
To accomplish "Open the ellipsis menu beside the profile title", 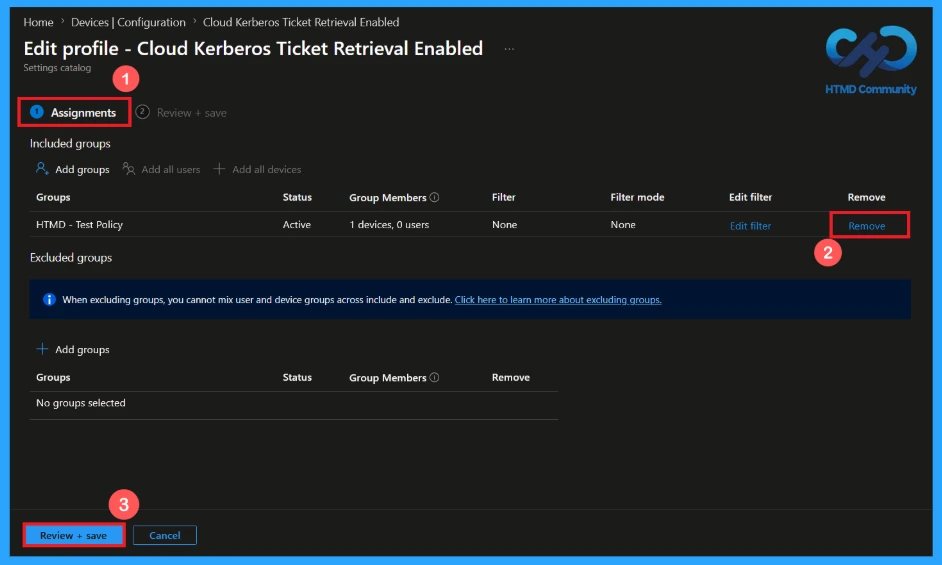I will [509, 49].
